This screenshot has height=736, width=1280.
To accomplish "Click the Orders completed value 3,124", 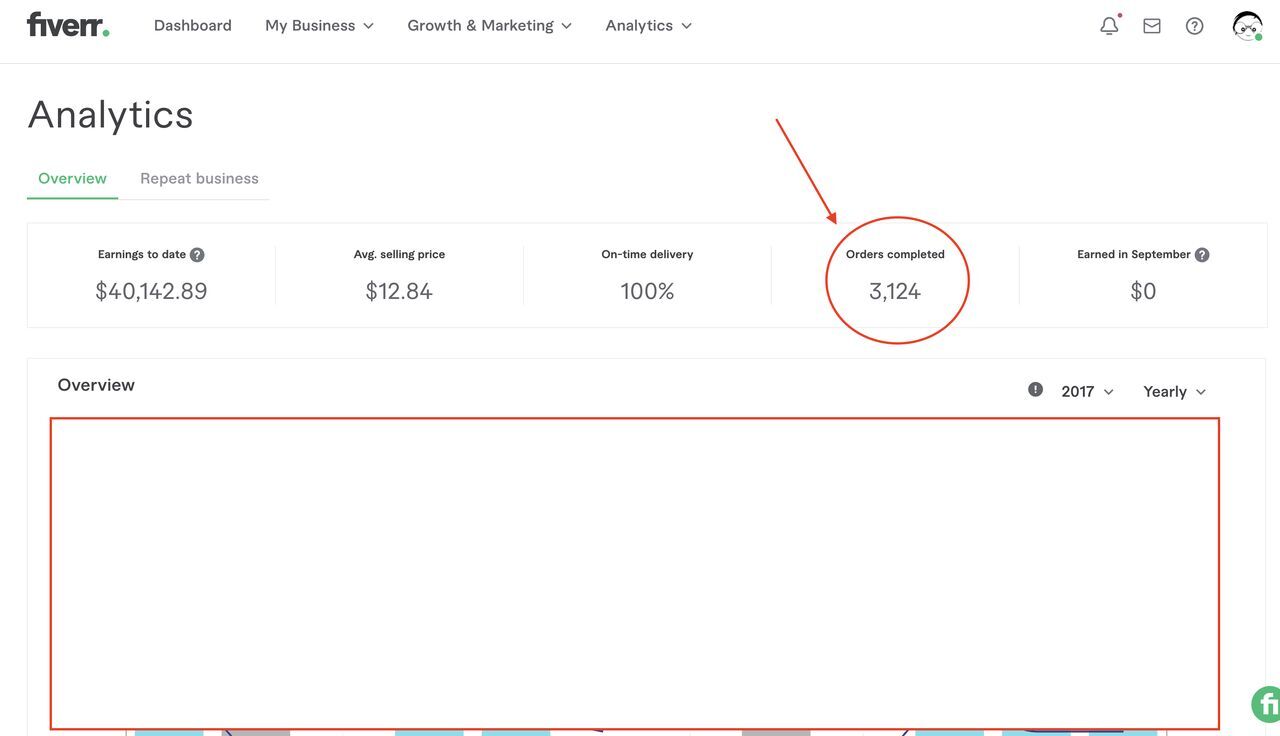I will tap(895, 292).
